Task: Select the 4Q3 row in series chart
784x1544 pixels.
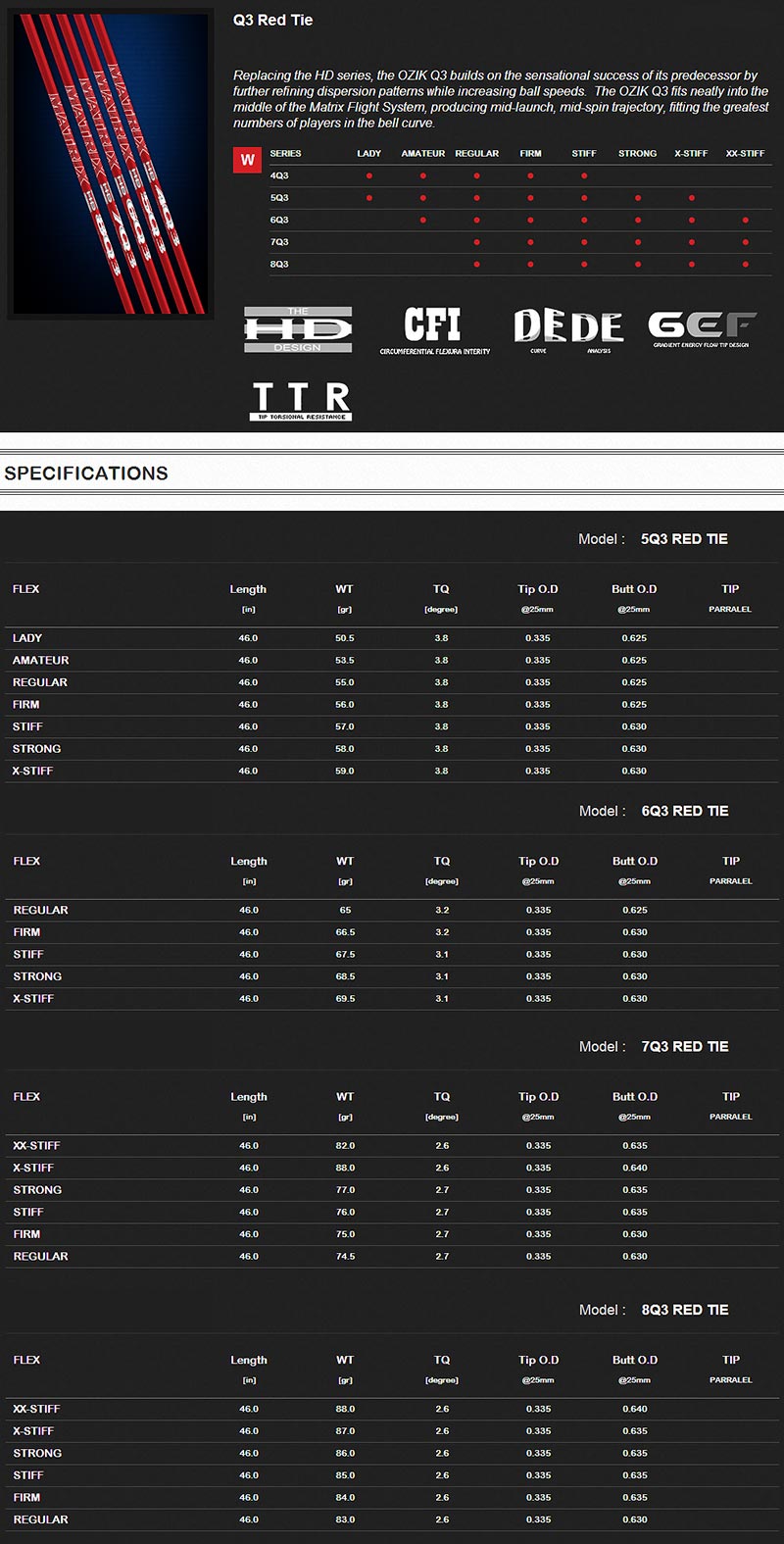Action: pyautogui.click(x=279, y=176)
